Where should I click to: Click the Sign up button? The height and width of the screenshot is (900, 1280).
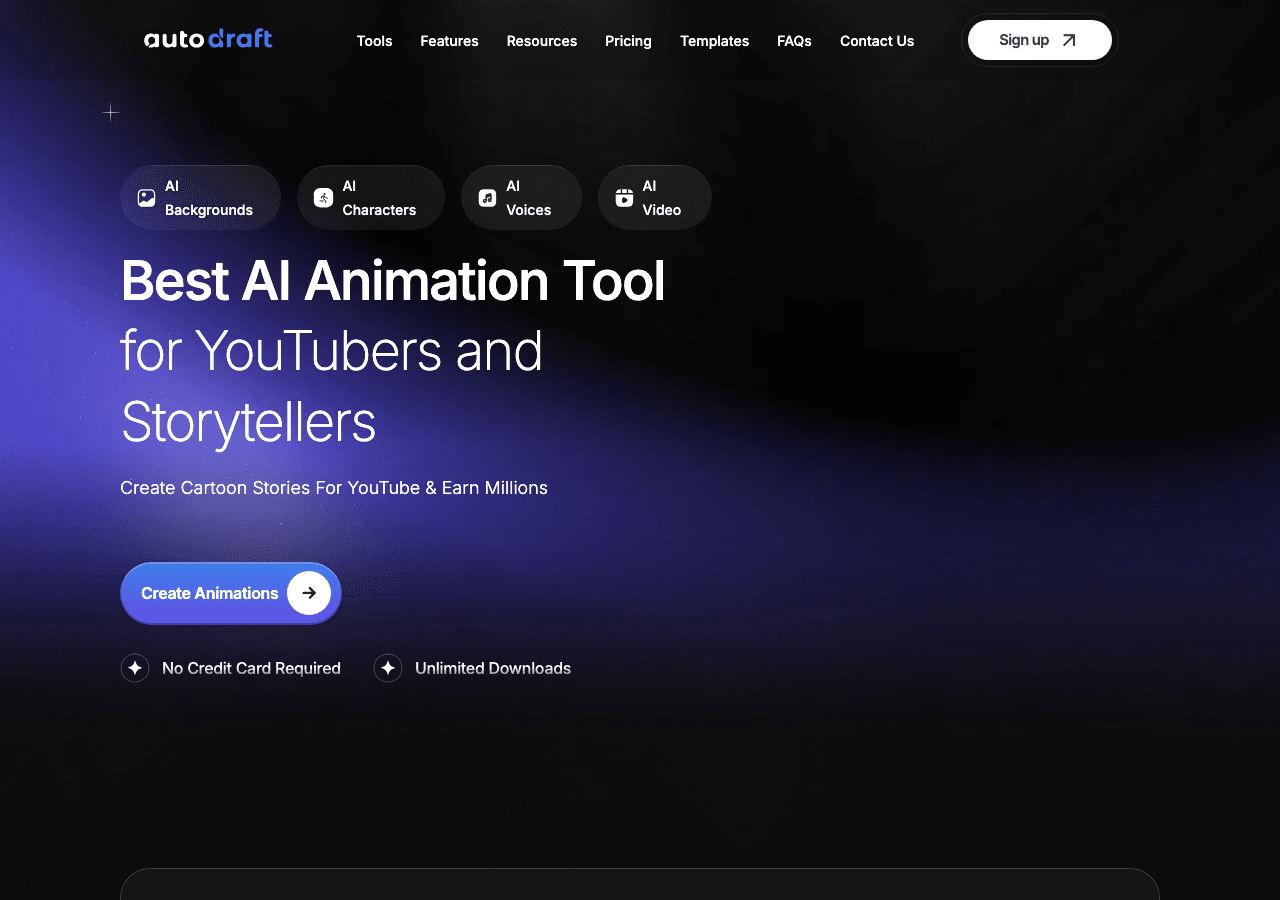tap(1040, 40)
